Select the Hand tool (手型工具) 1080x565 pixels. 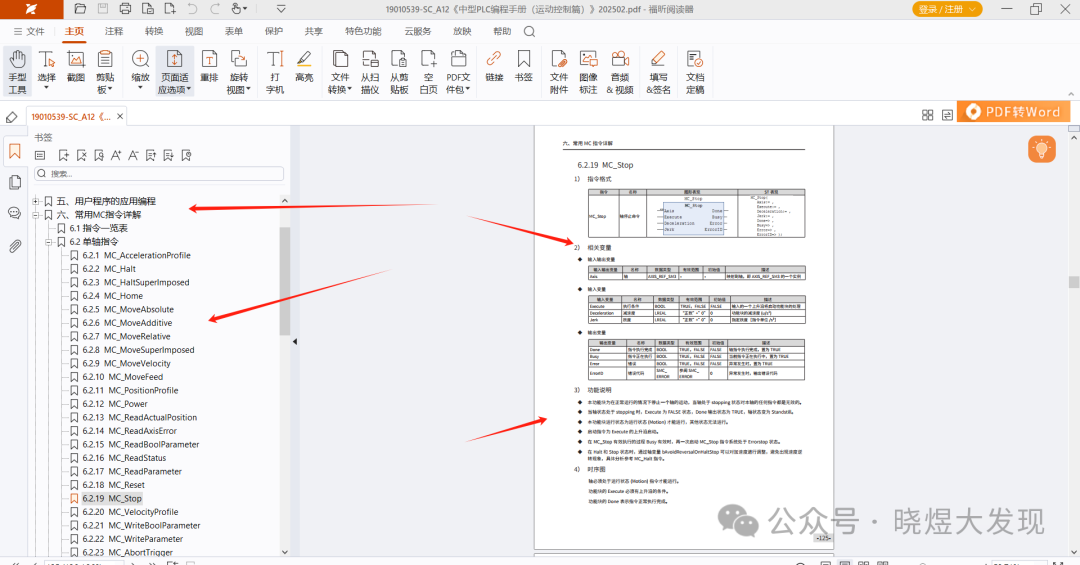coord(17,69)
